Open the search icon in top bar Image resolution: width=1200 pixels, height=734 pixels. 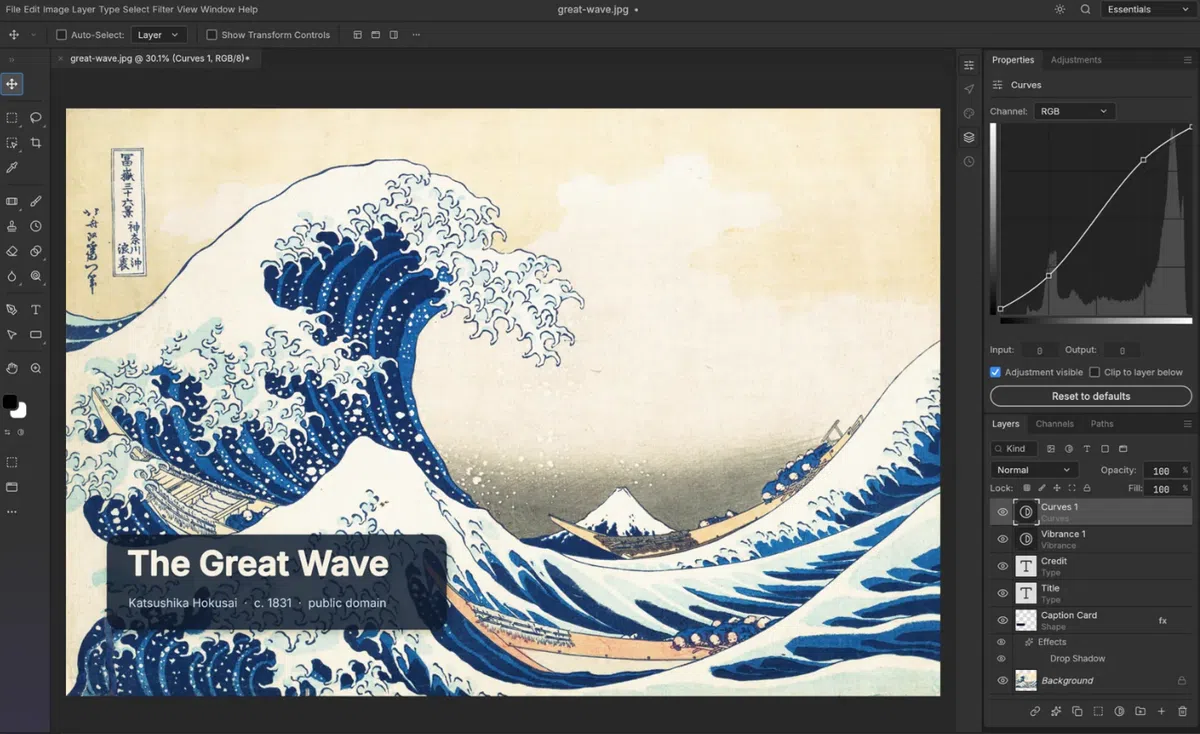(x=1086, y=9)
